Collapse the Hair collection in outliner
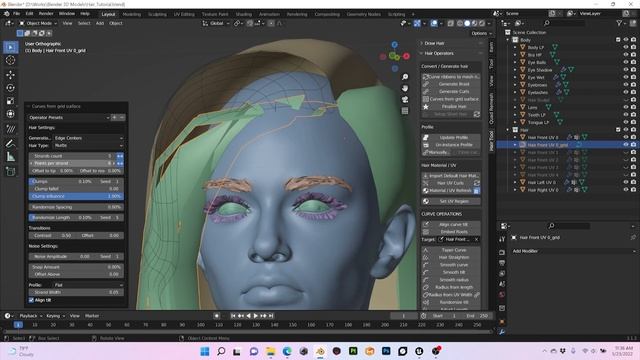The width and height of the screenshot is (640, 360). click(508, 130)
